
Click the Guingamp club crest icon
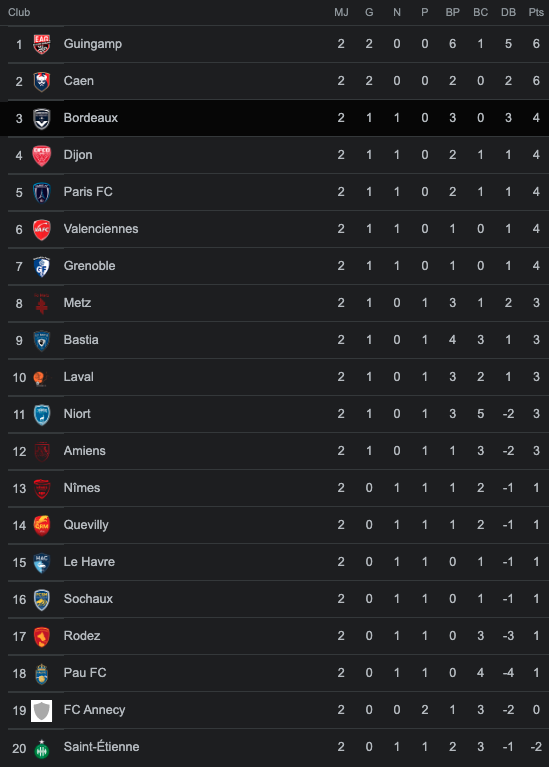[42, 44]
